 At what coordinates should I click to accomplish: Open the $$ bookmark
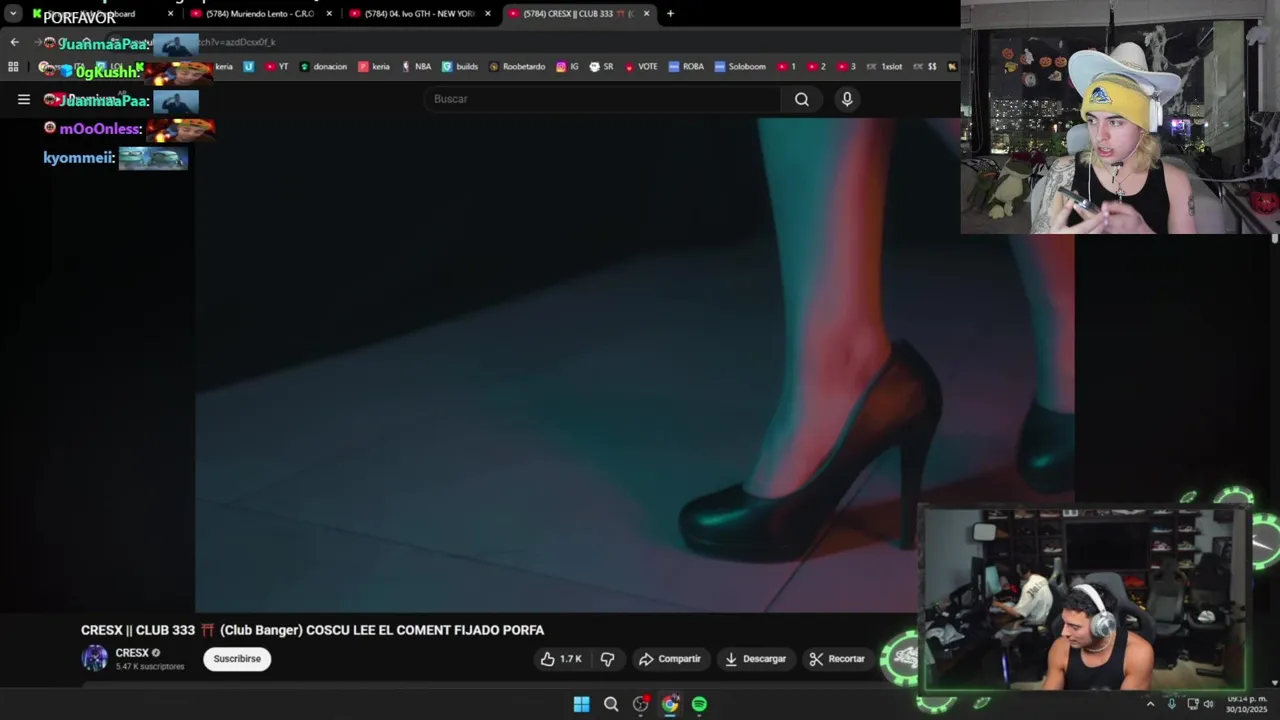click(x=925, y=67)
